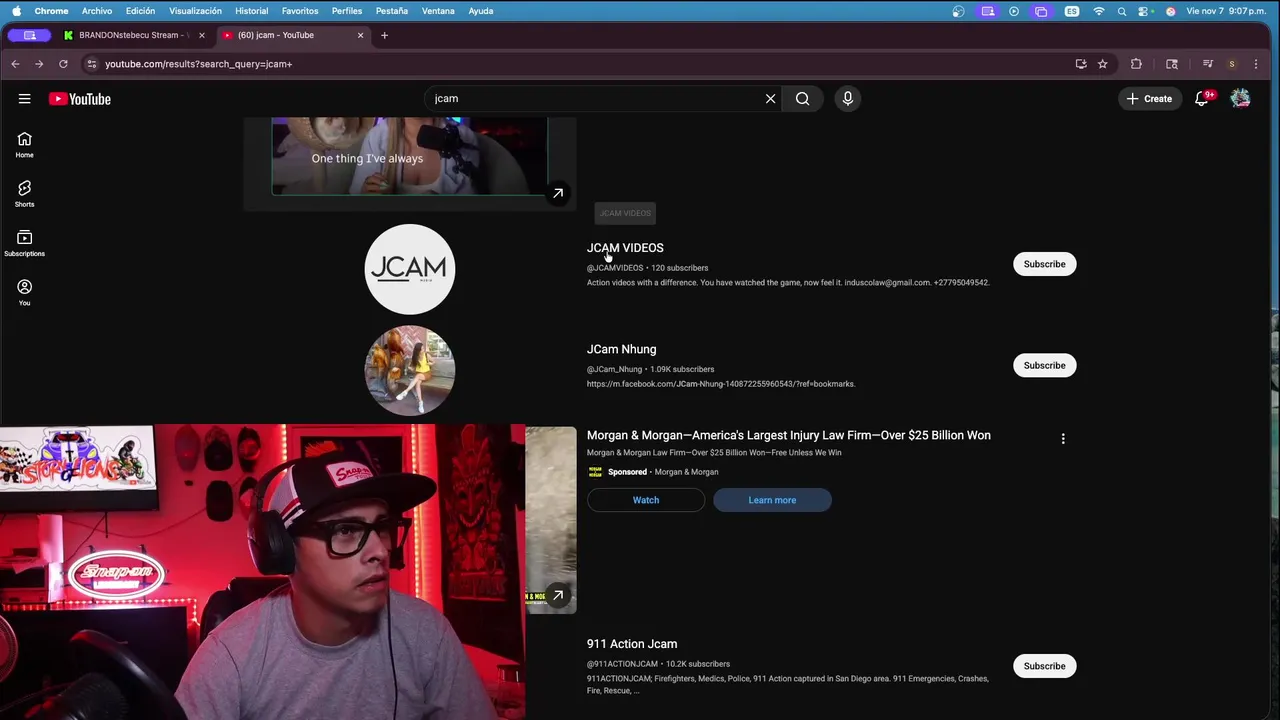Open Shorts in the YouTube sidebar
The image size is (1280, 720).
[x=24, y=194]
